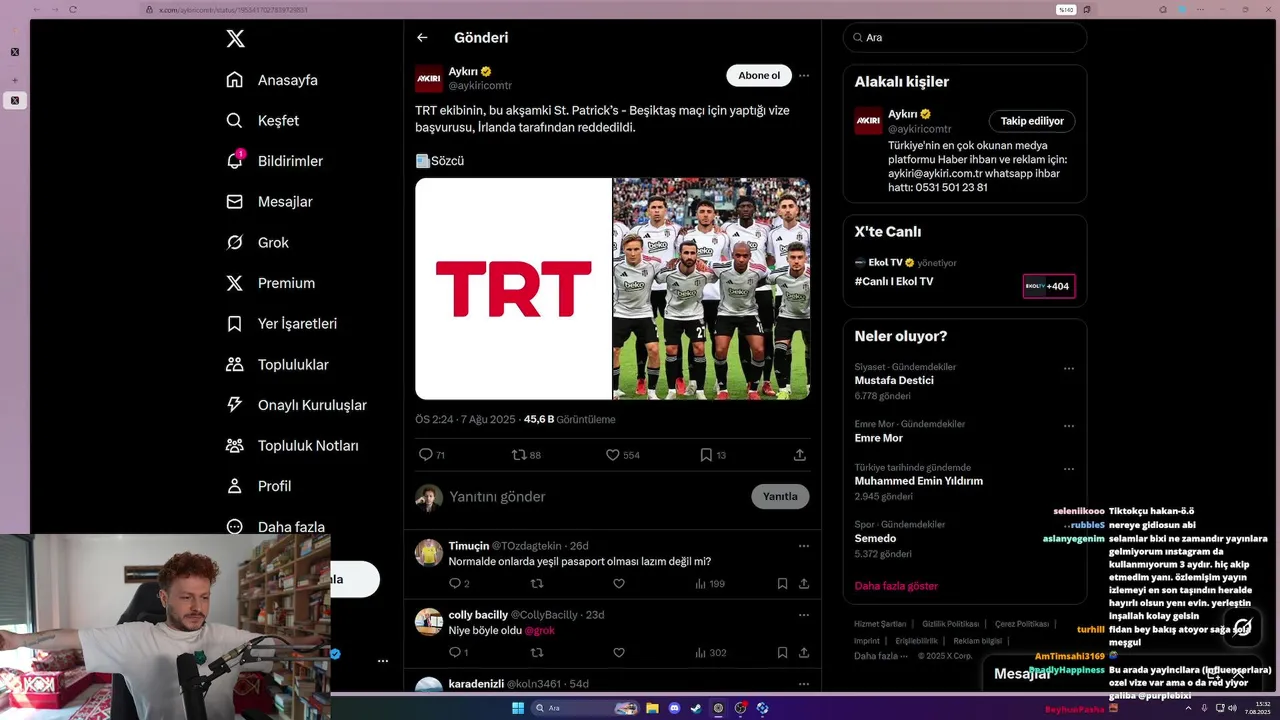Image resolution: width=1280 pixels, height=720 pixels.
Task: Open options for Semedo trend
Action: tap(1069, 525)
